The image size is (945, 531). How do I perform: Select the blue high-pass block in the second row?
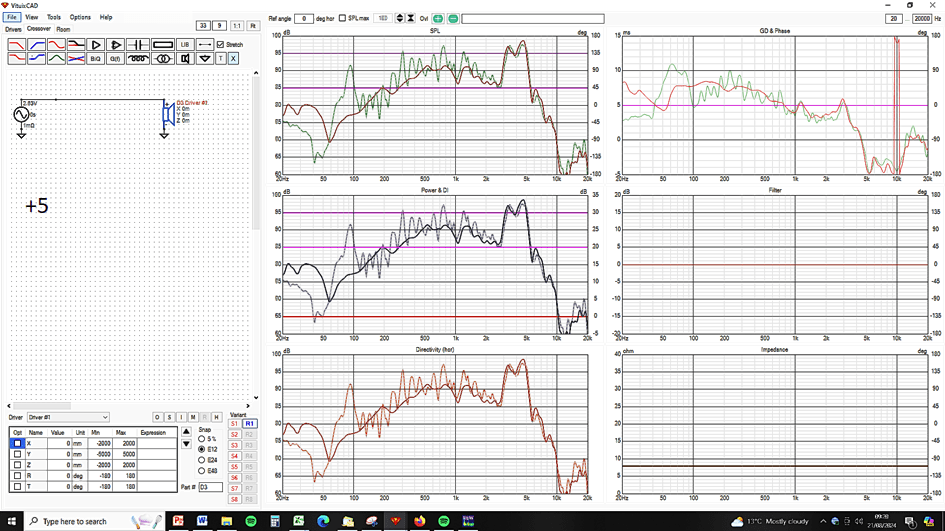(x=36, y=58)
